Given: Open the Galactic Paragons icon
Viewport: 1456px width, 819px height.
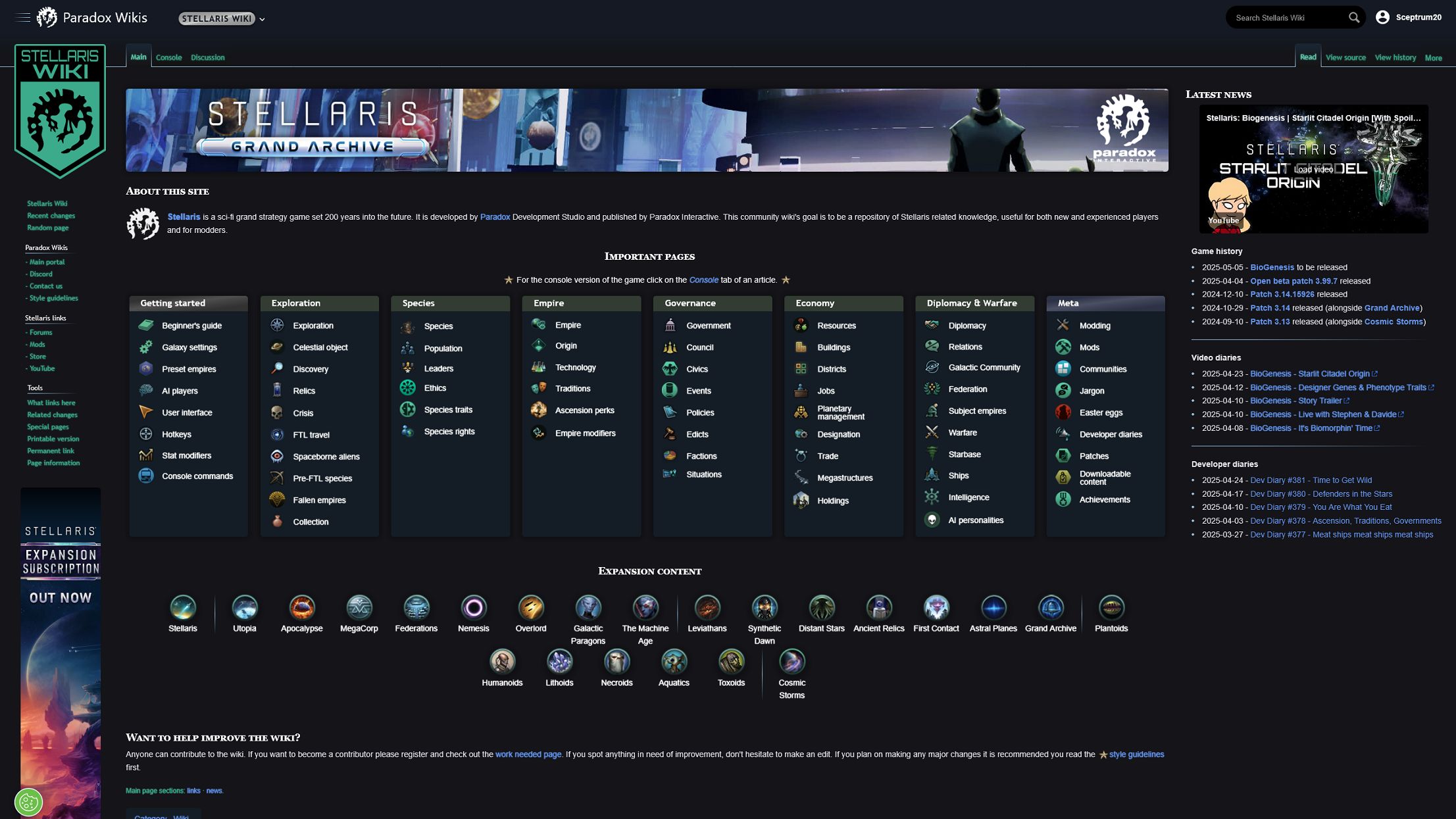Looking at the screenshot, I should pyautogui.click(x=588, y=607).
